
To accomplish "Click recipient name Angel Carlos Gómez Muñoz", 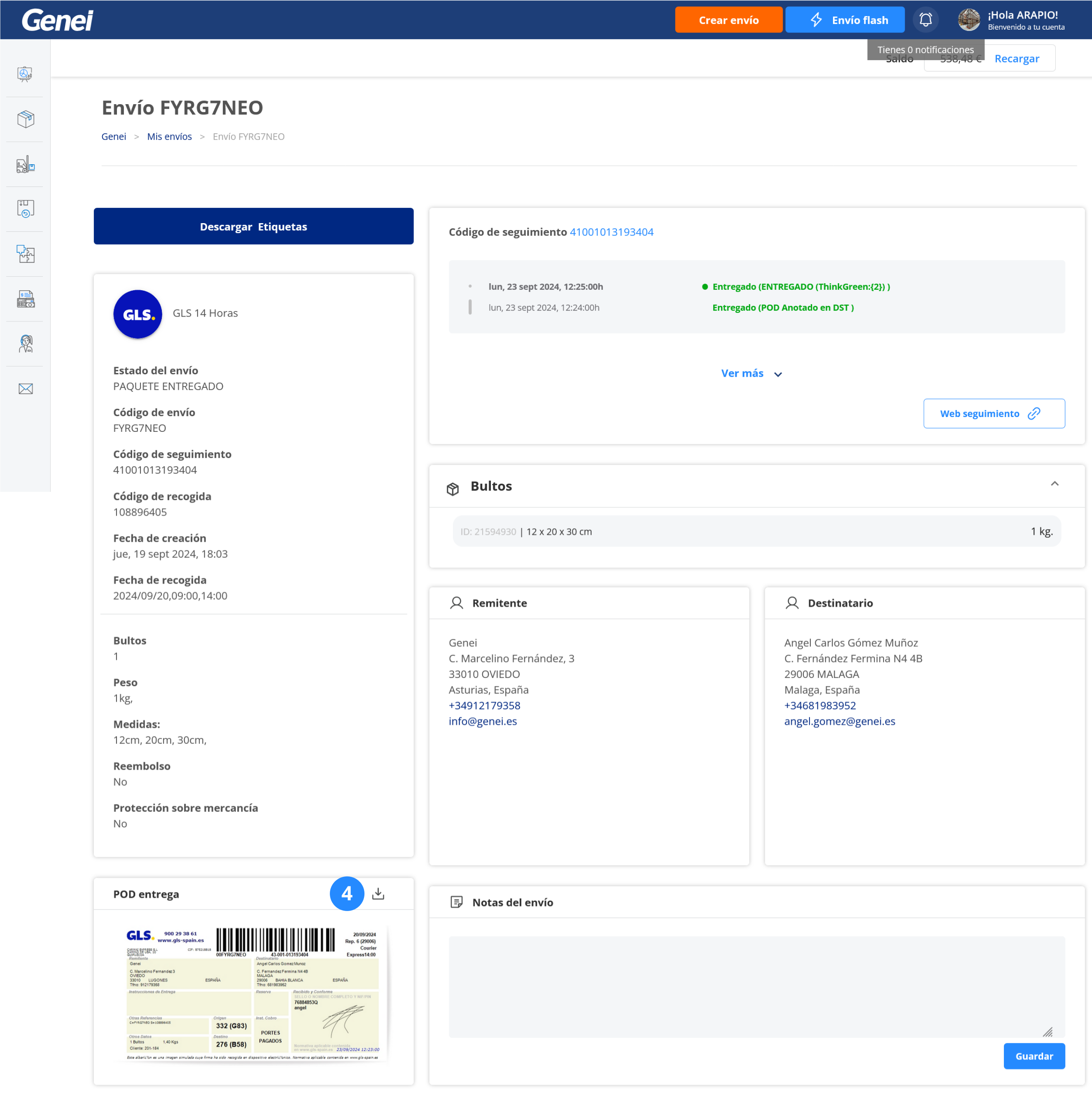I will pyautogui.click(x=851, y=643).
